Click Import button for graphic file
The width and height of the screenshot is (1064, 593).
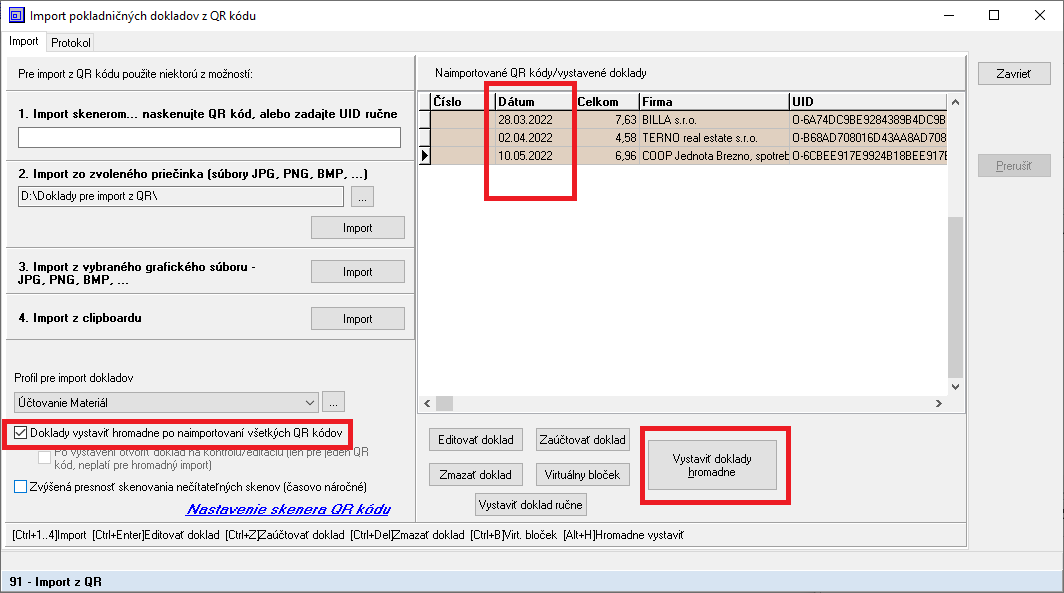(358, 272)
